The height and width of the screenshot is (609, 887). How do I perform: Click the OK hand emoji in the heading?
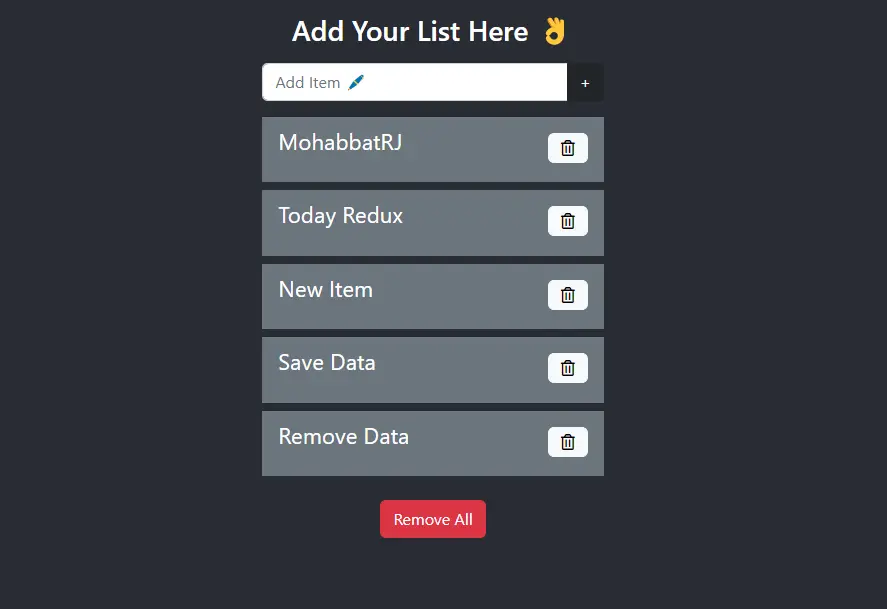[554, 31]
